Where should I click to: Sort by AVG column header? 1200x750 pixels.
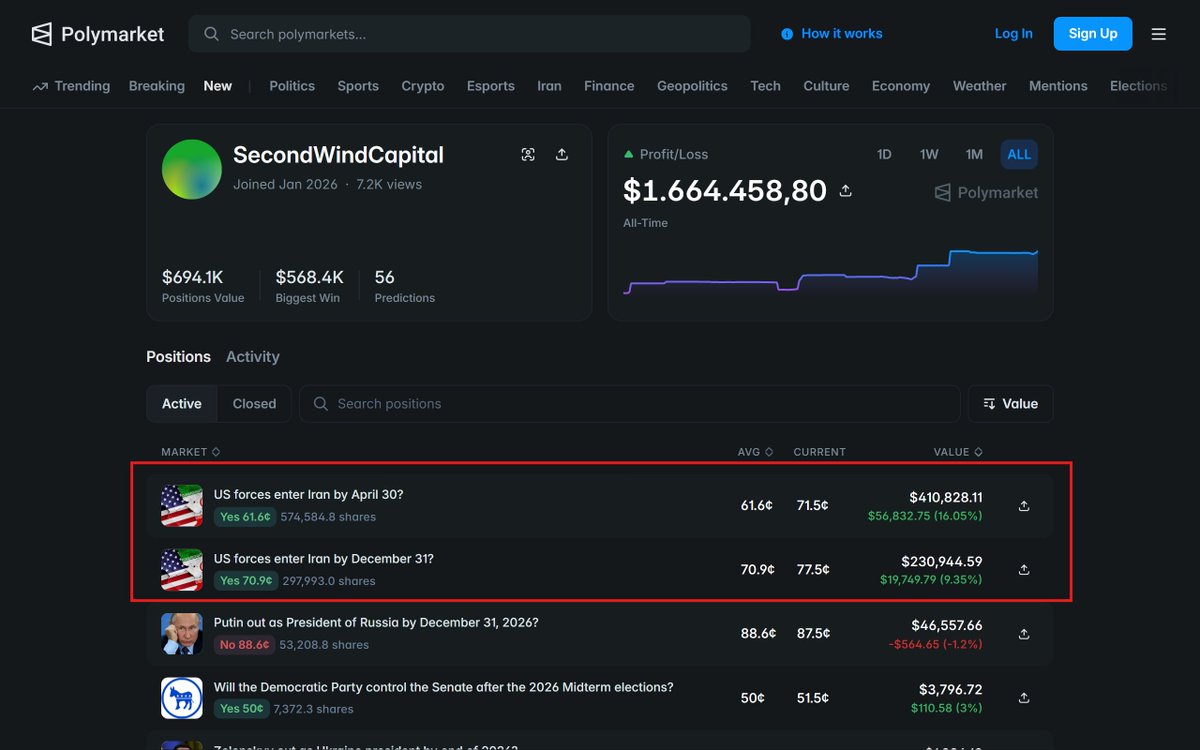[x=755, y=452]
